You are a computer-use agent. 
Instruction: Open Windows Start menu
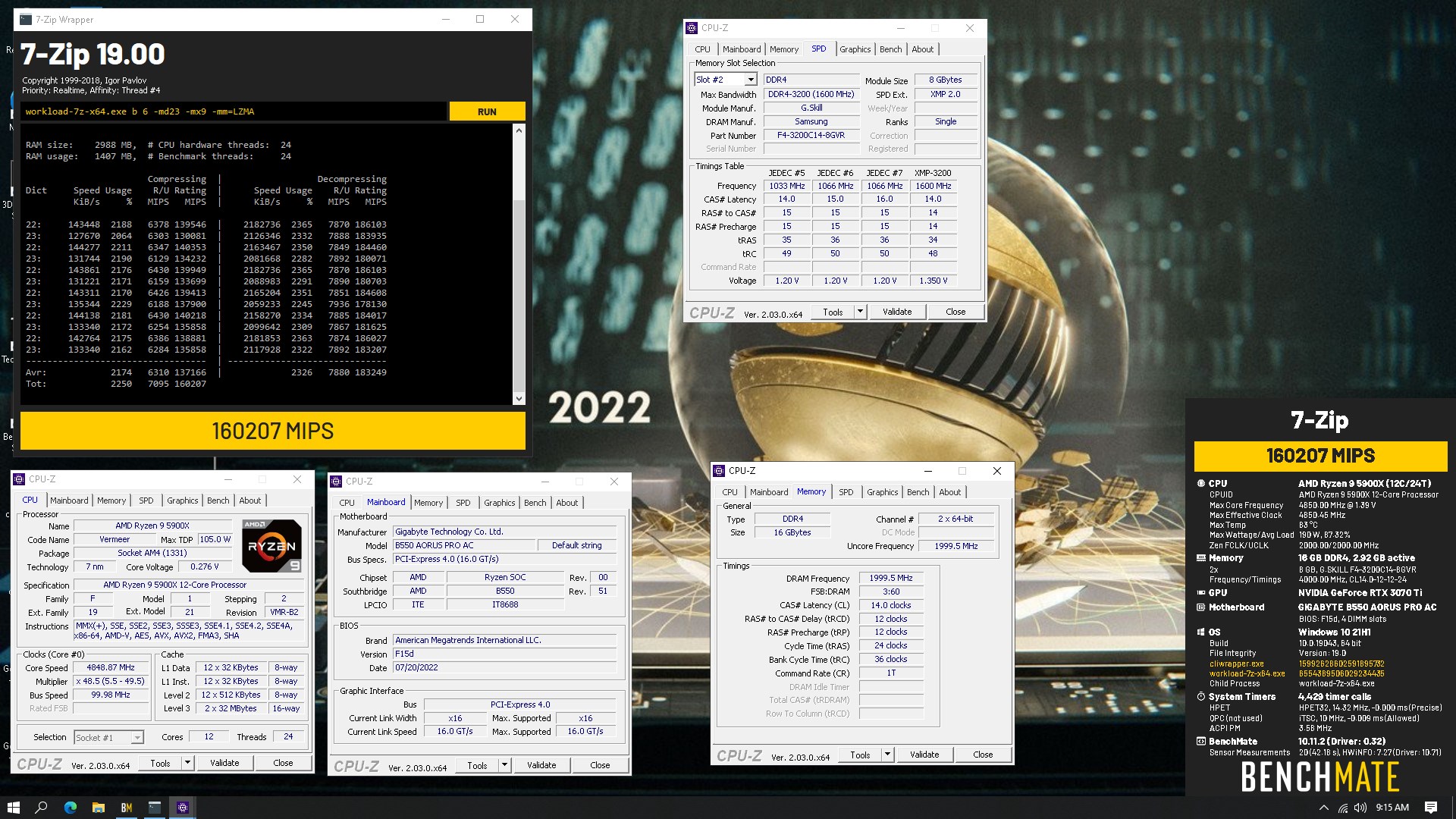click(x=13, y=808)
